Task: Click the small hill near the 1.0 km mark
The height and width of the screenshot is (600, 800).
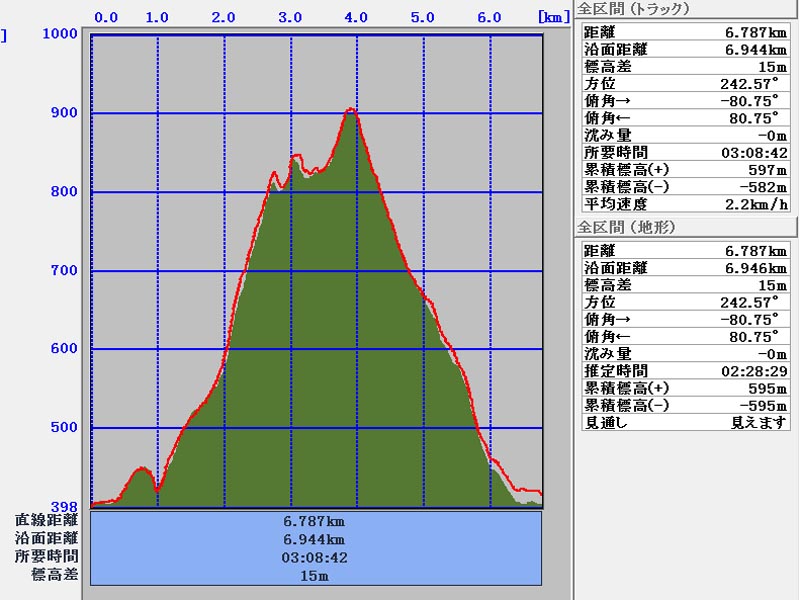Action: [142, 469]
